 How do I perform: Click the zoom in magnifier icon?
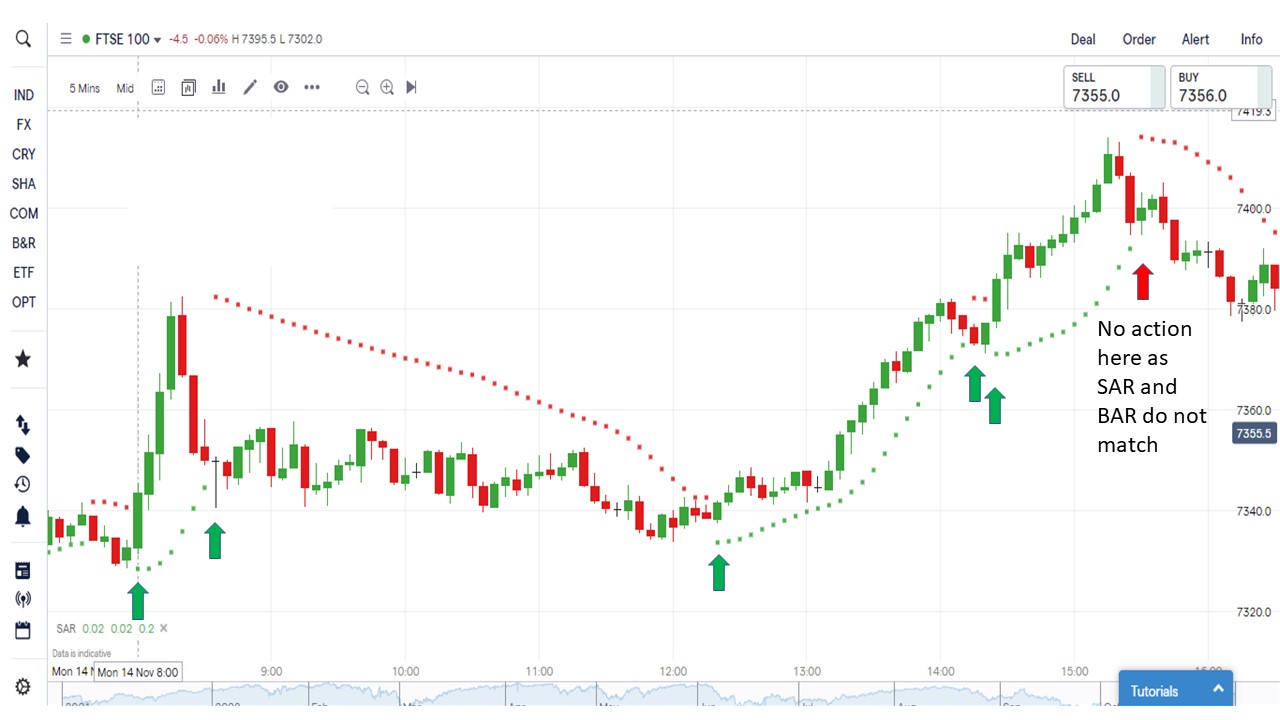tap(387, 87)
